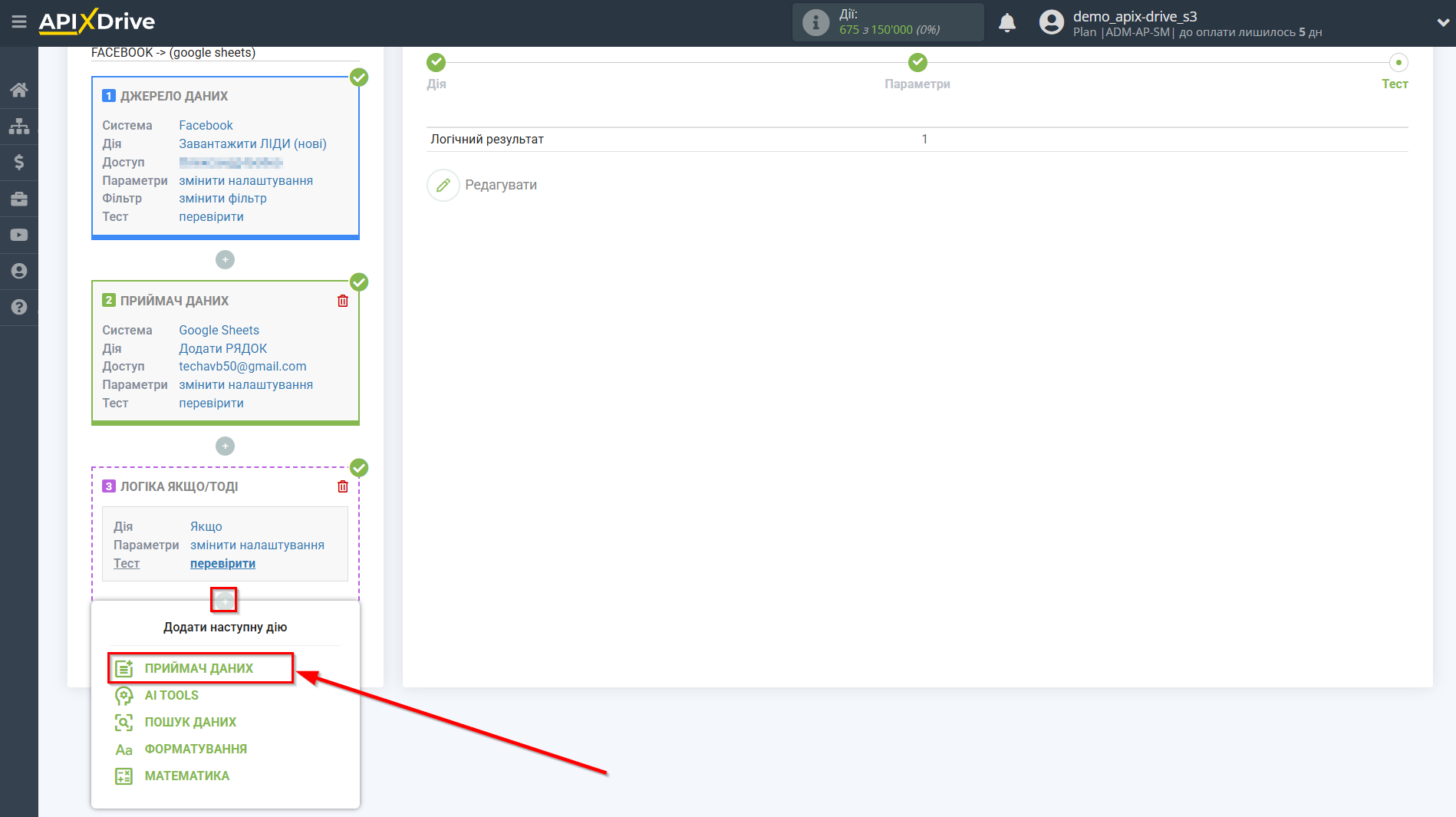Click the demo_apix-drive_s3 account name
1456x817 pixels.
click(1135, 16)
